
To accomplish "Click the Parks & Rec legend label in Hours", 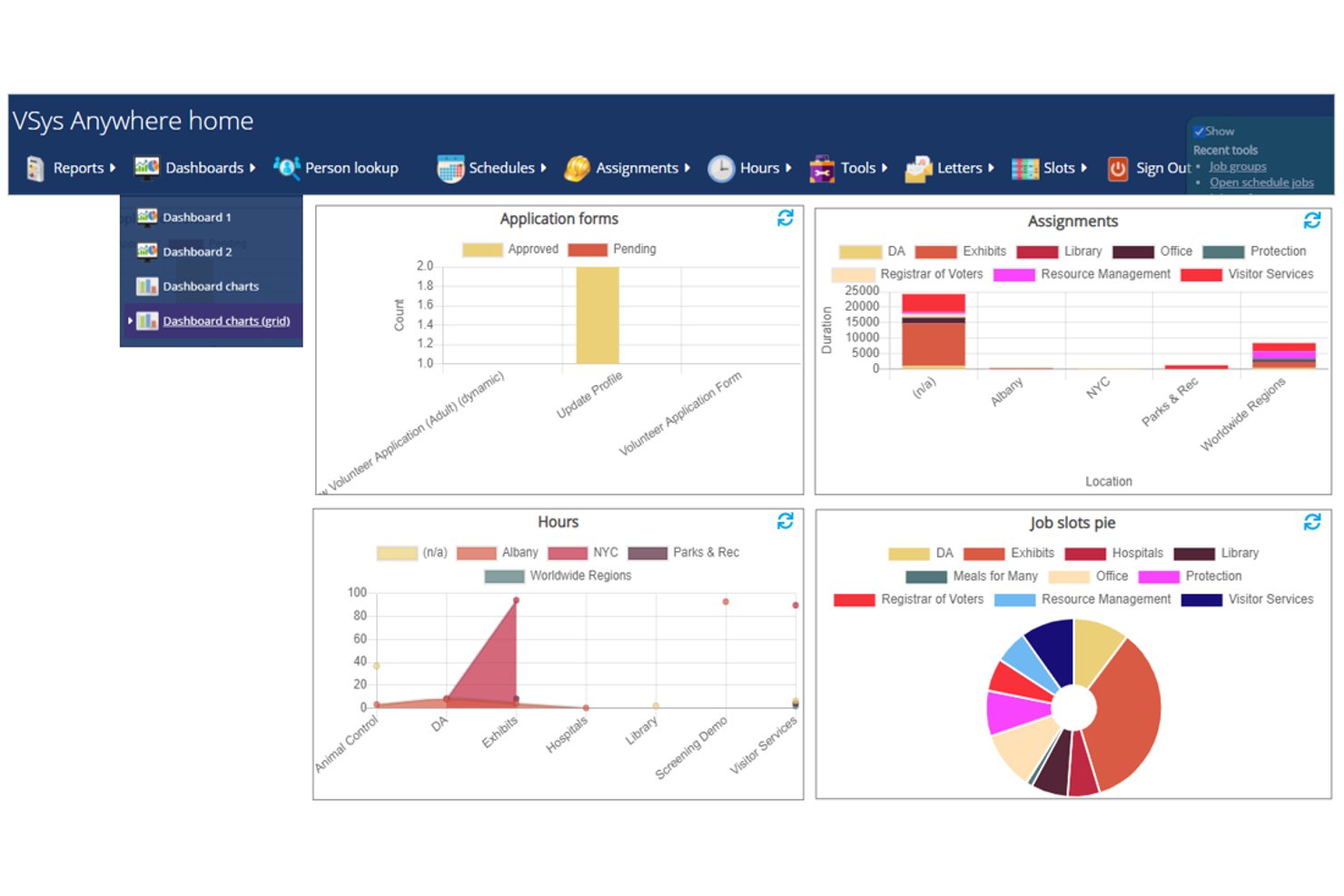I will point(706,553).
